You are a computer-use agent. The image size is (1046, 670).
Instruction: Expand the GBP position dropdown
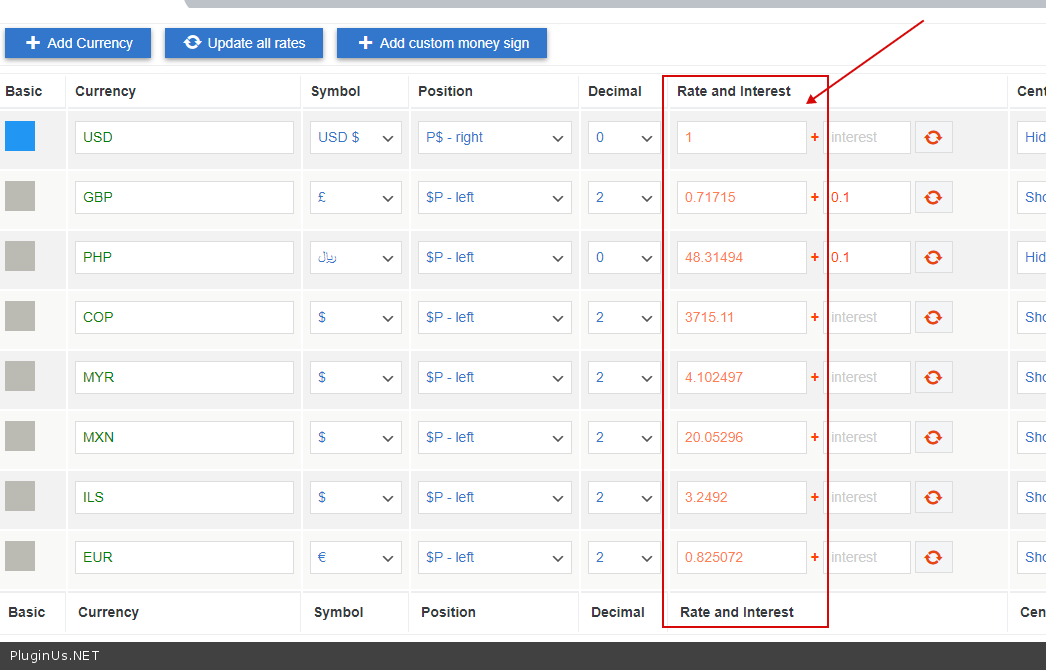495,197
